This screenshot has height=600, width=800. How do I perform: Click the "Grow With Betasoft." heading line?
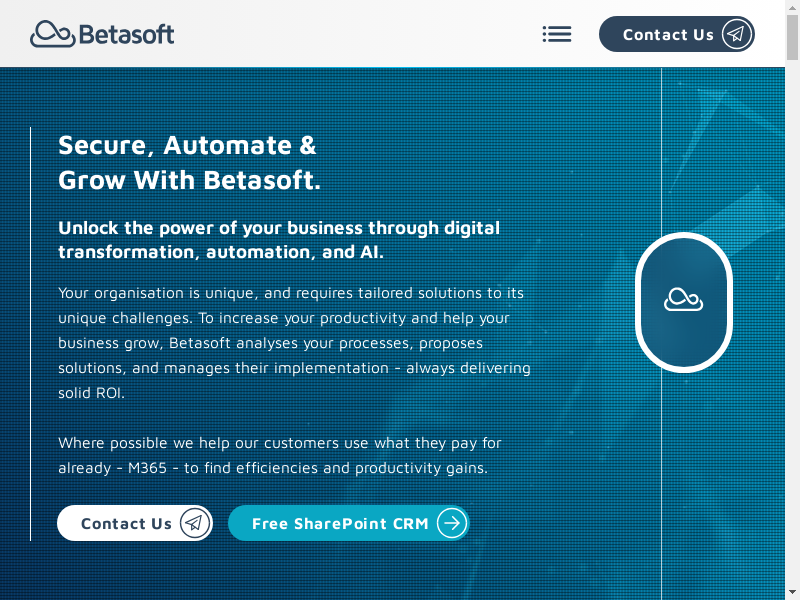click(189, 181)
